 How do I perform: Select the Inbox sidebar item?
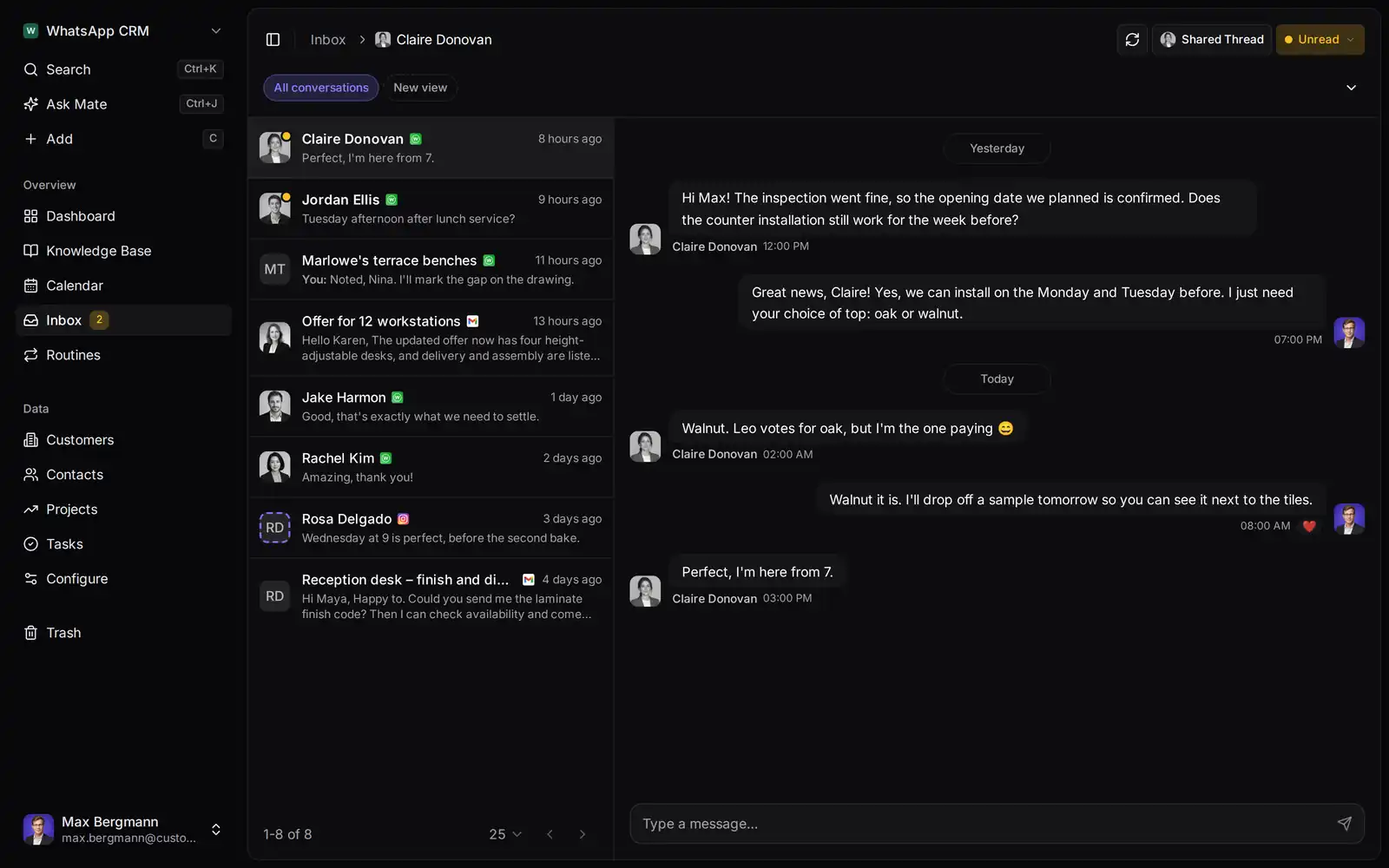(x=123, y=320)
